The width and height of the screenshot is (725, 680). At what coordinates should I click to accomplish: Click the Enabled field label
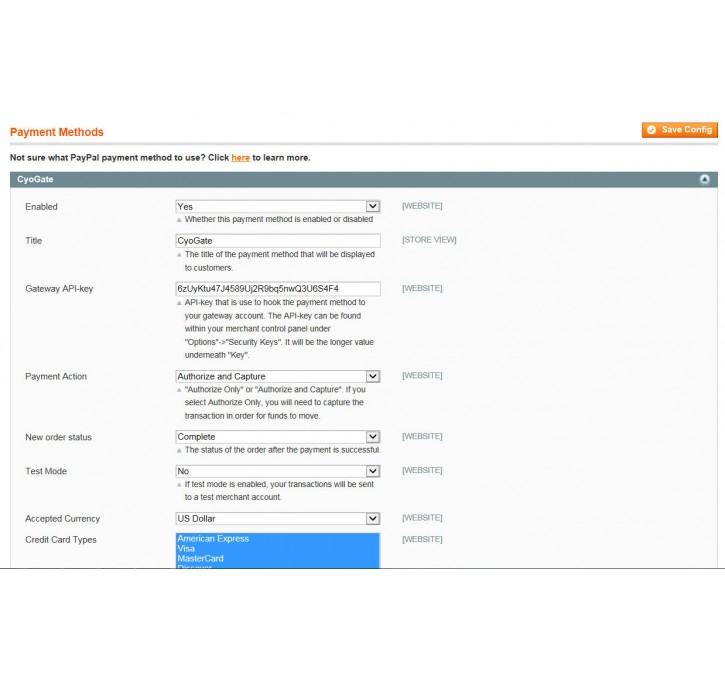(41, 207)
